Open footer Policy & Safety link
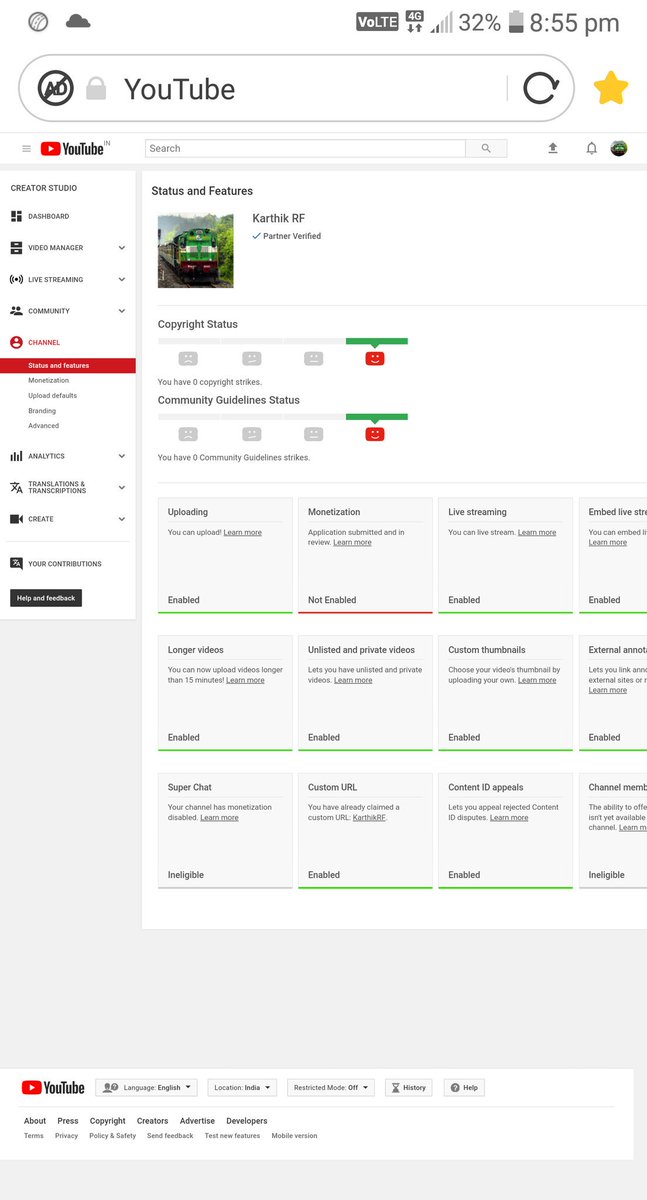 112,1136
